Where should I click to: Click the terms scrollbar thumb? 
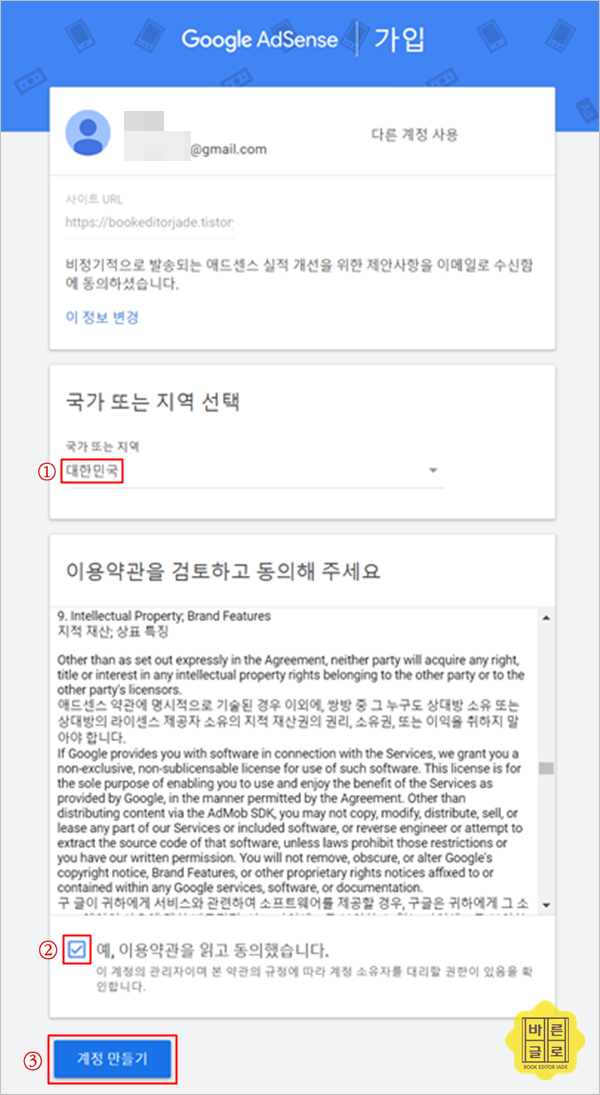546,768
